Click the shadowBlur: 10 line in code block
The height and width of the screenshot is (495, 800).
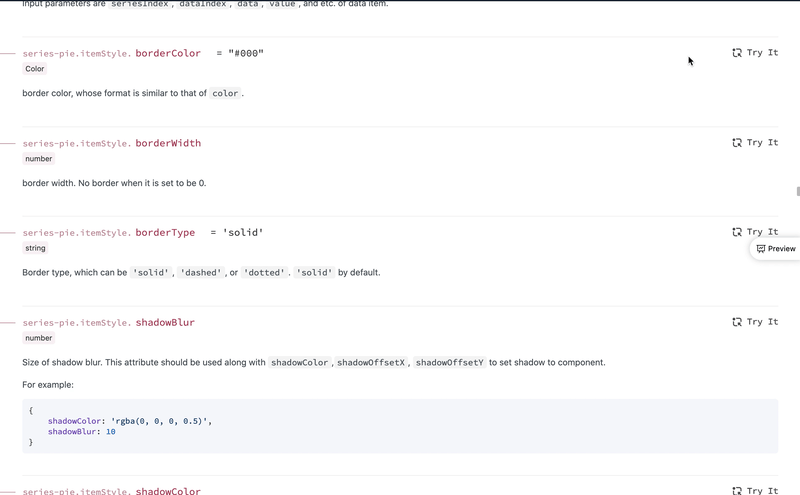[82, 432]
